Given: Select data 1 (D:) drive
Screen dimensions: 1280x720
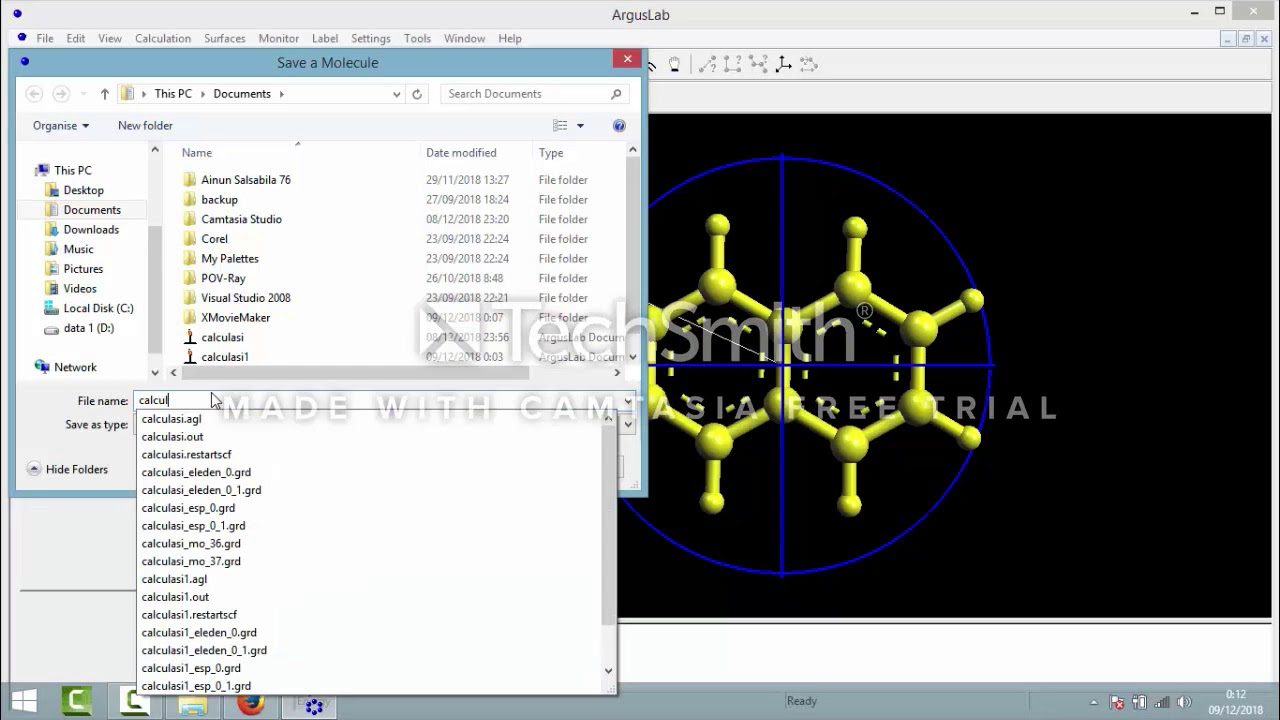Looking at the screenshot, I should [88, 328].
